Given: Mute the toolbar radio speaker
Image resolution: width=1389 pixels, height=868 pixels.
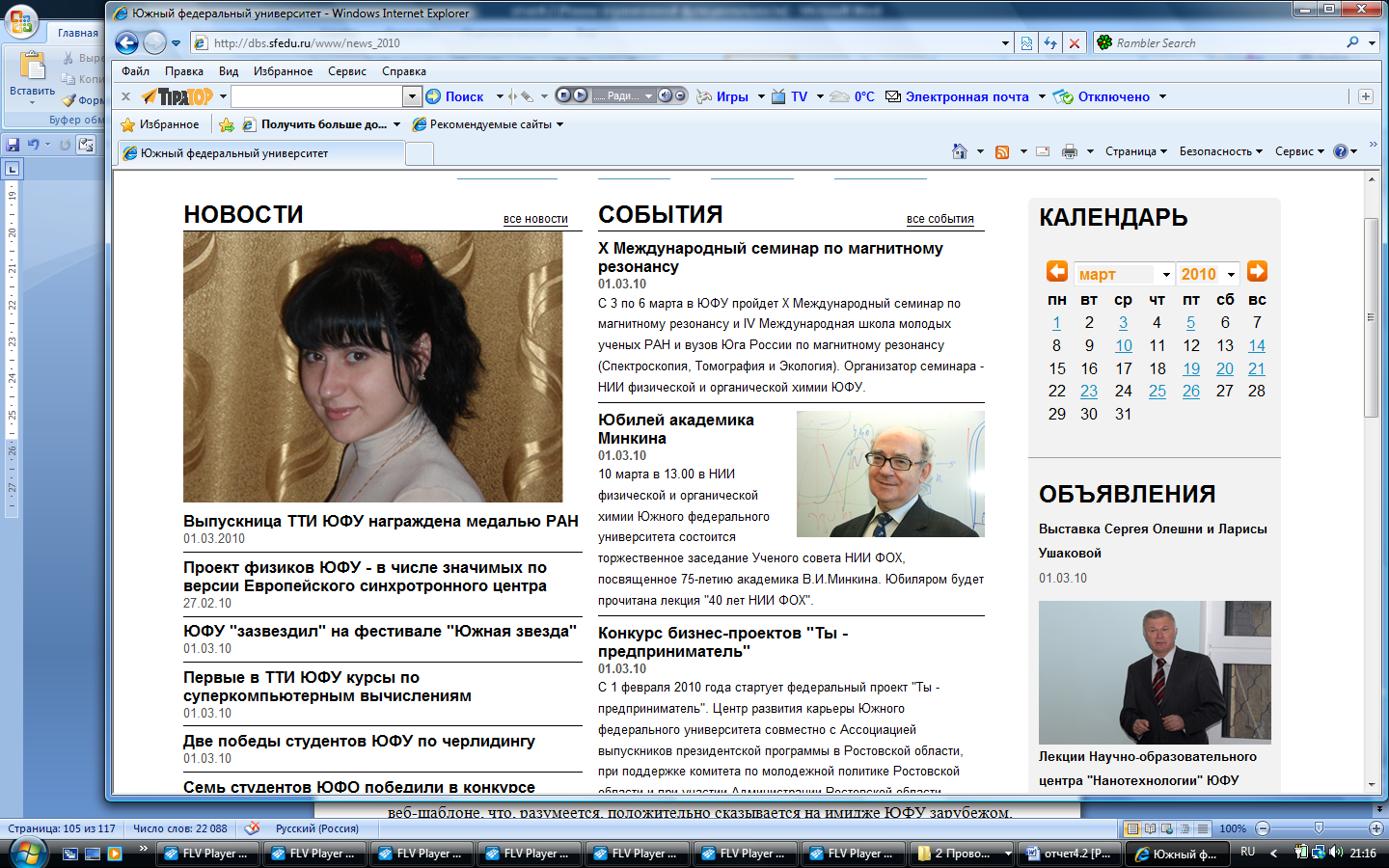Looking at the screenshot, I should (665, 95).
